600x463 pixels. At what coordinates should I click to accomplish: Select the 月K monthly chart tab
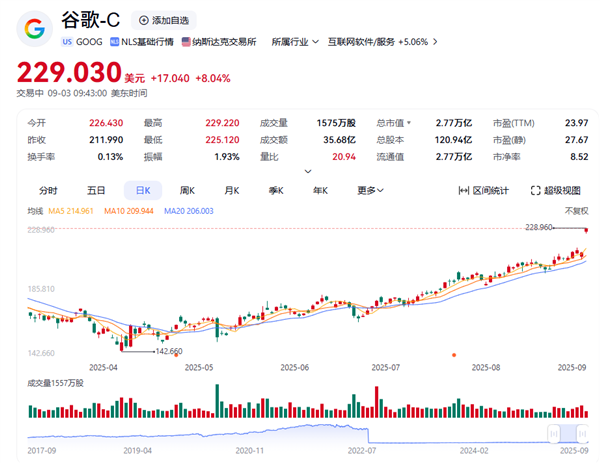pos(231,190)
